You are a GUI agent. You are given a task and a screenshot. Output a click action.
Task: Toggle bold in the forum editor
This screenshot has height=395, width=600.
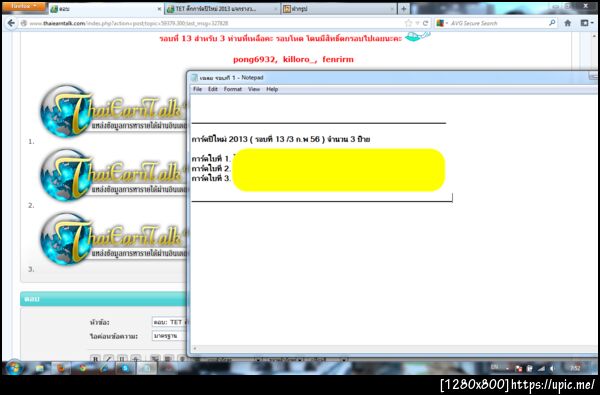96,359
